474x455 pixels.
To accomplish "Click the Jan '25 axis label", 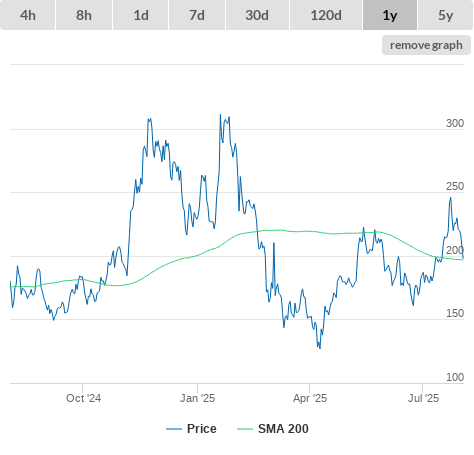I will tap(198, 398).
